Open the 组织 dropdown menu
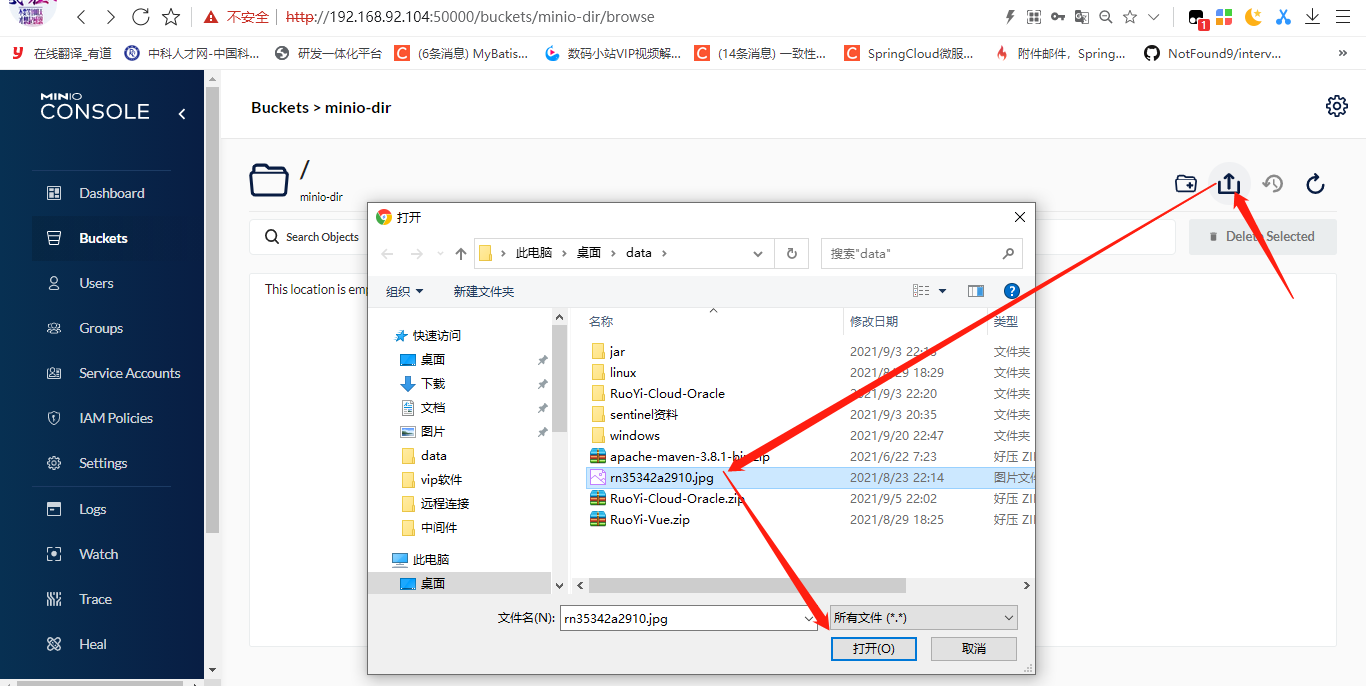Screen dimensions: 1366x686 [x=404, y=291]
